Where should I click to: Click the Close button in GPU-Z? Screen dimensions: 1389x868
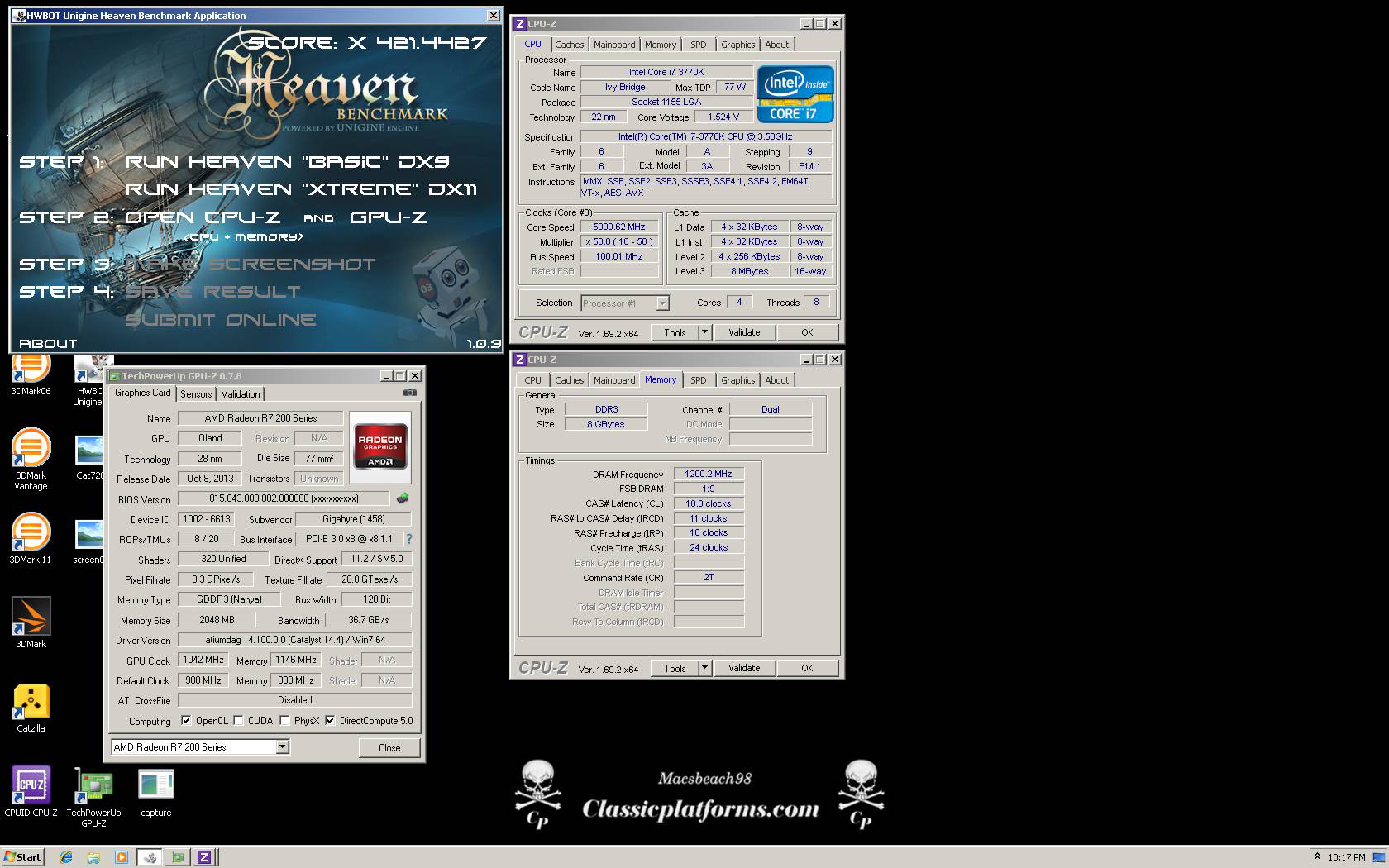389,747
